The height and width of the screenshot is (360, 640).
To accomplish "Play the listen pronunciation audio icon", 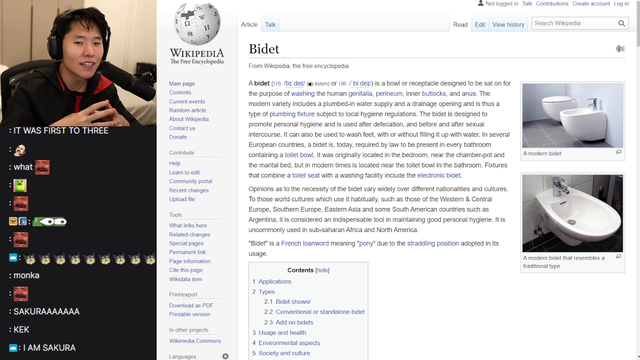I will pos(310,84).
